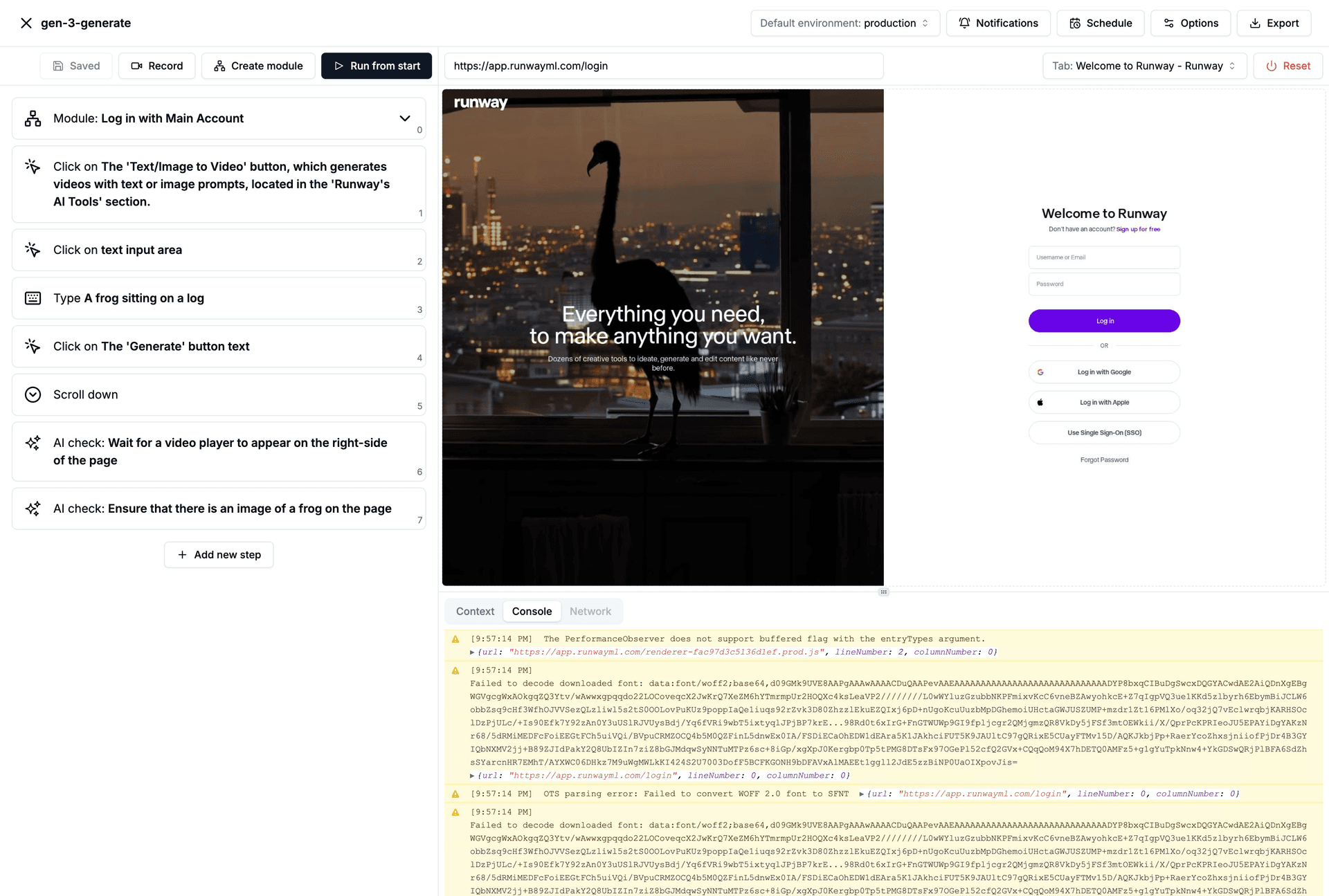This screenshot has height=896, width=1329.
Task: Close the gen-3-generate test editor
Action: tap(26, 23)
